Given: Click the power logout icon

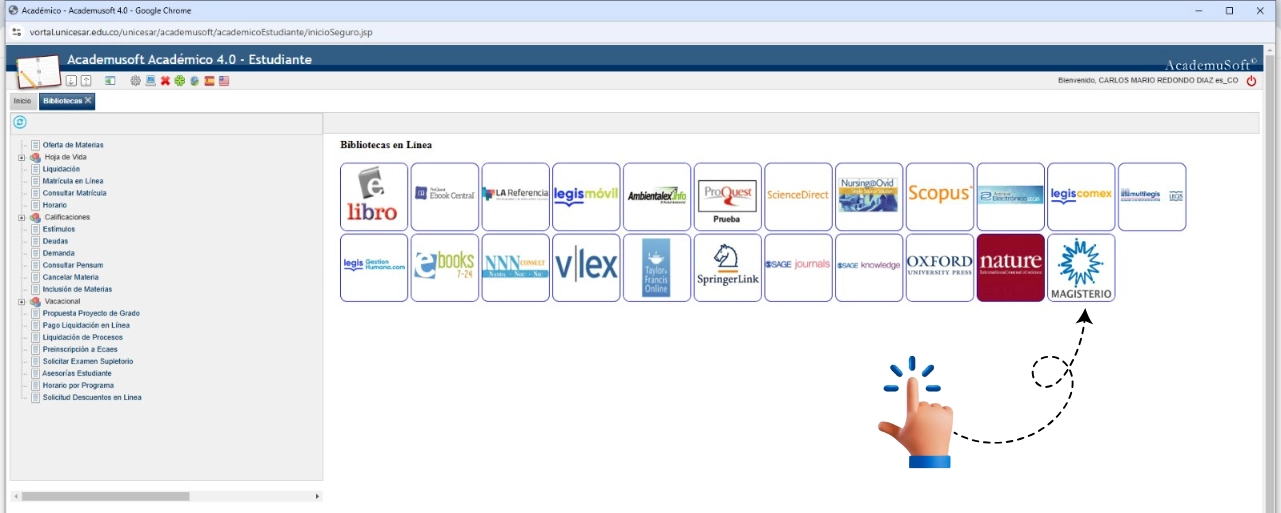Looking at the screenshot, I should (1251, 81).
